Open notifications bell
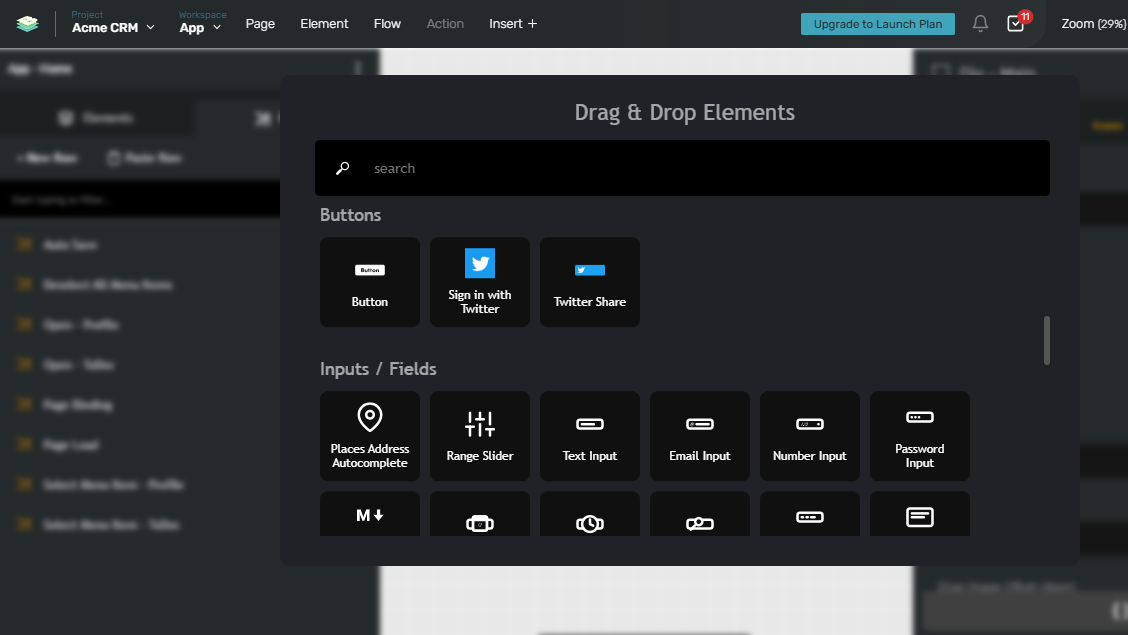Image resolution: width=1128 pixels, height=635 pixels. pos(980,24)
